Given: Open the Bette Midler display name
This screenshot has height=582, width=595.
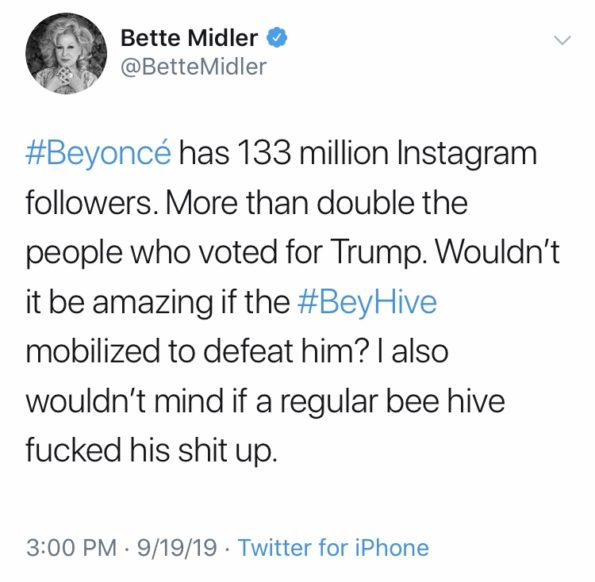Looking at the screenshot, I should [x=189, y=38].
